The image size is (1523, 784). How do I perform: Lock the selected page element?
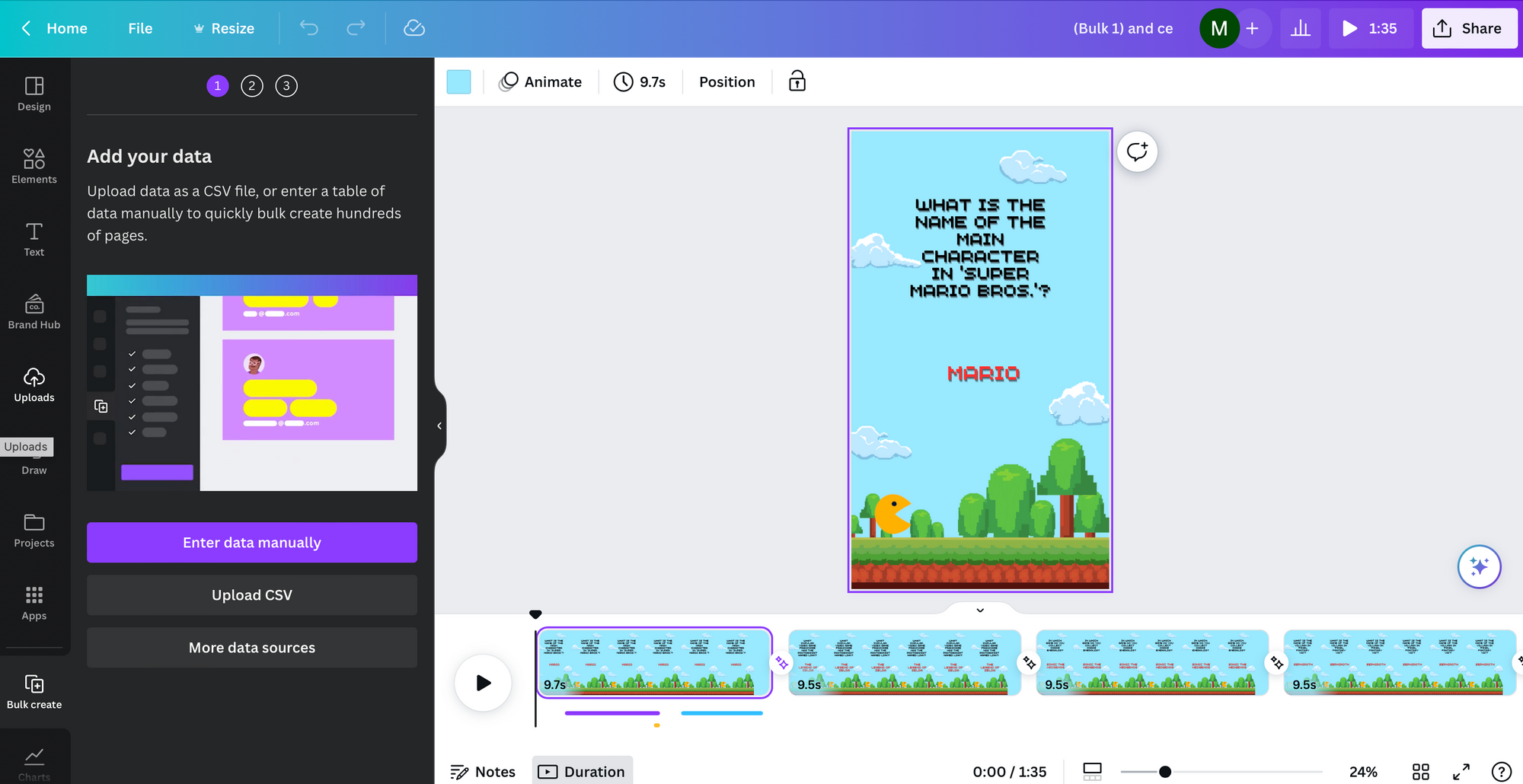(797, 81)
